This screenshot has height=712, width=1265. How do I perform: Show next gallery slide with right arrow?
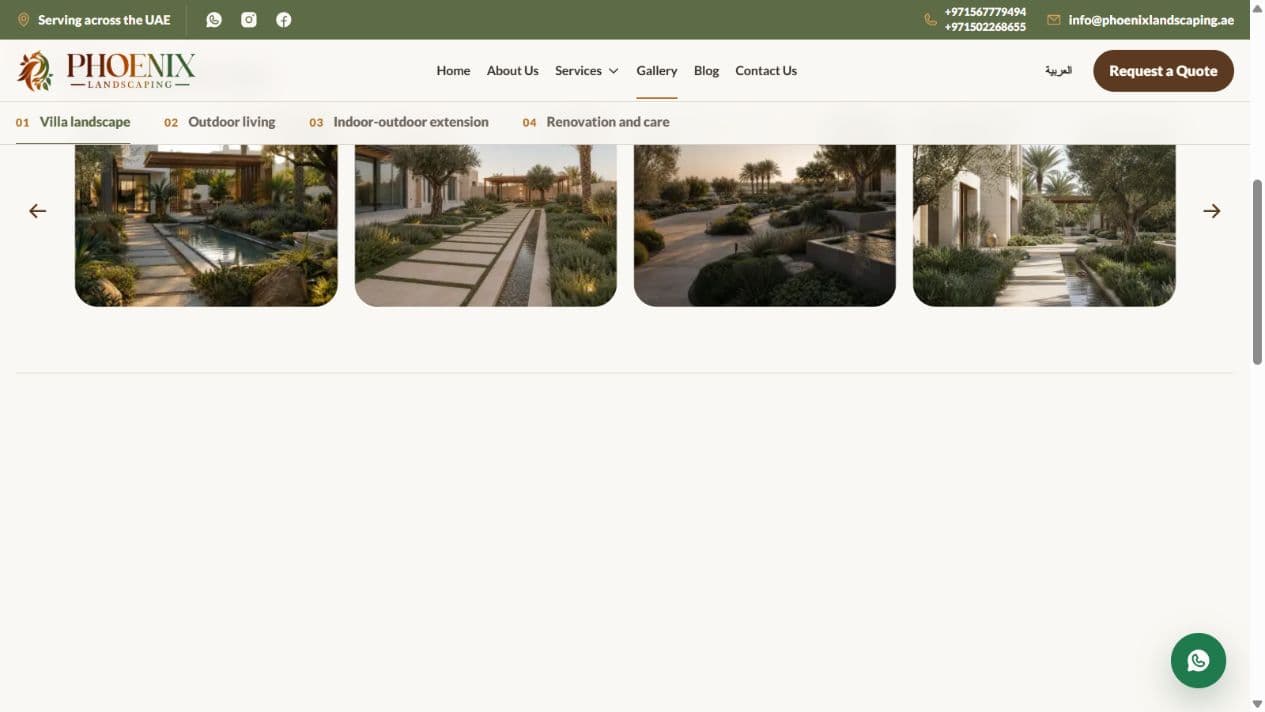pyautogui.click(x=1212, y=211)
